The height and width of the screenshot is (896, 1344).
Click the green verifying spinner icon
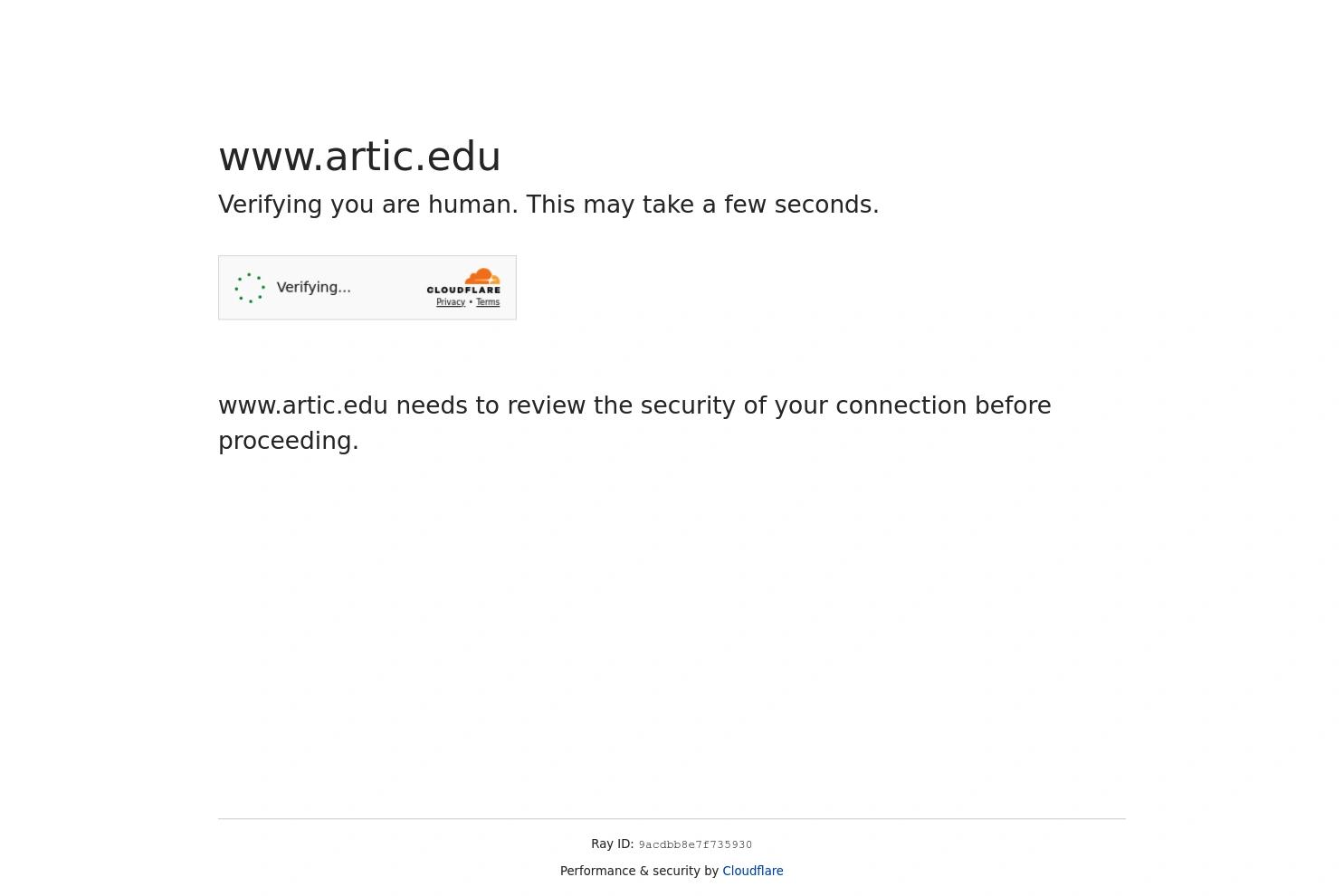point(250,288)
